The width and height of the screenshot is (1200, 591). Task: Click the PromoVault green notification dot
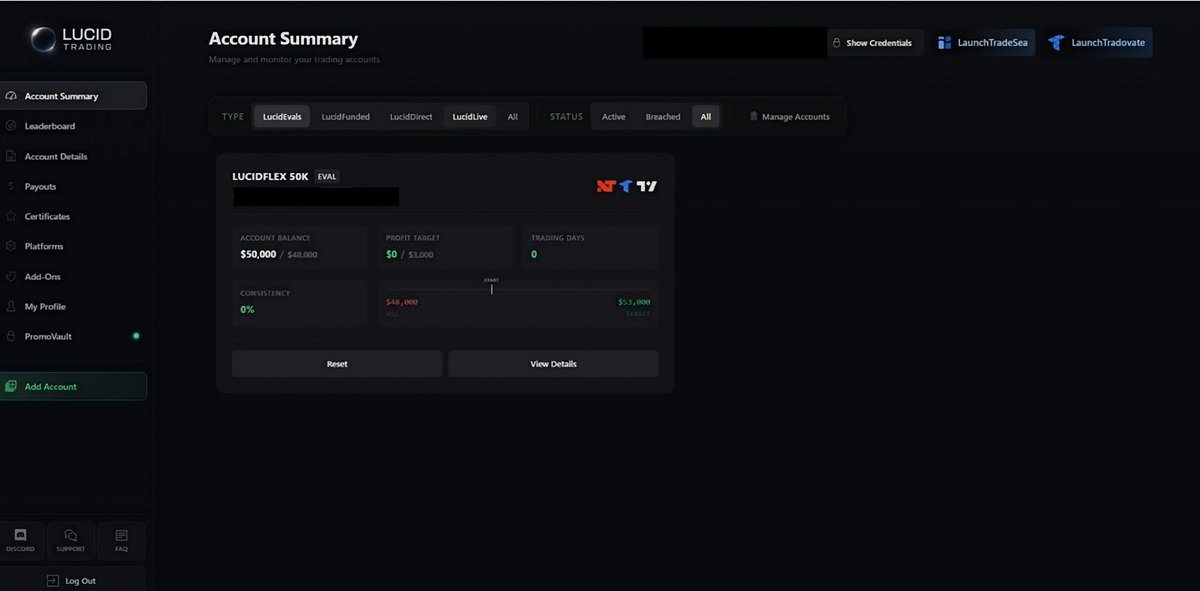pyautogui.click(x=136, y=336)
